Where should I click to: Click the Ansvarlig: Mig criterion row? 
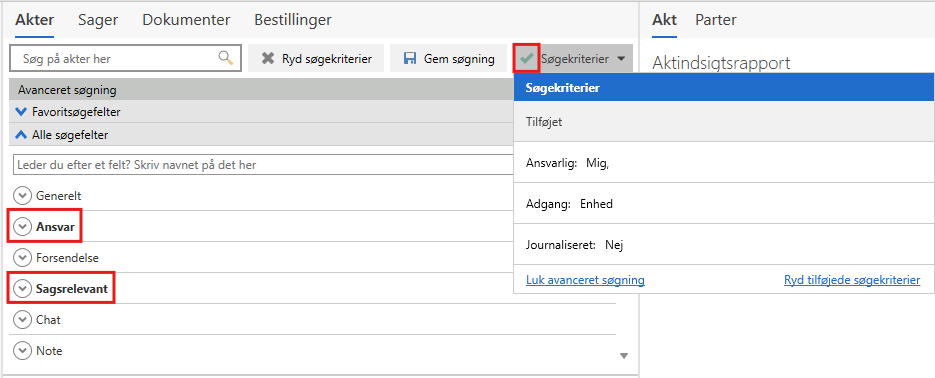pos(723,163)
